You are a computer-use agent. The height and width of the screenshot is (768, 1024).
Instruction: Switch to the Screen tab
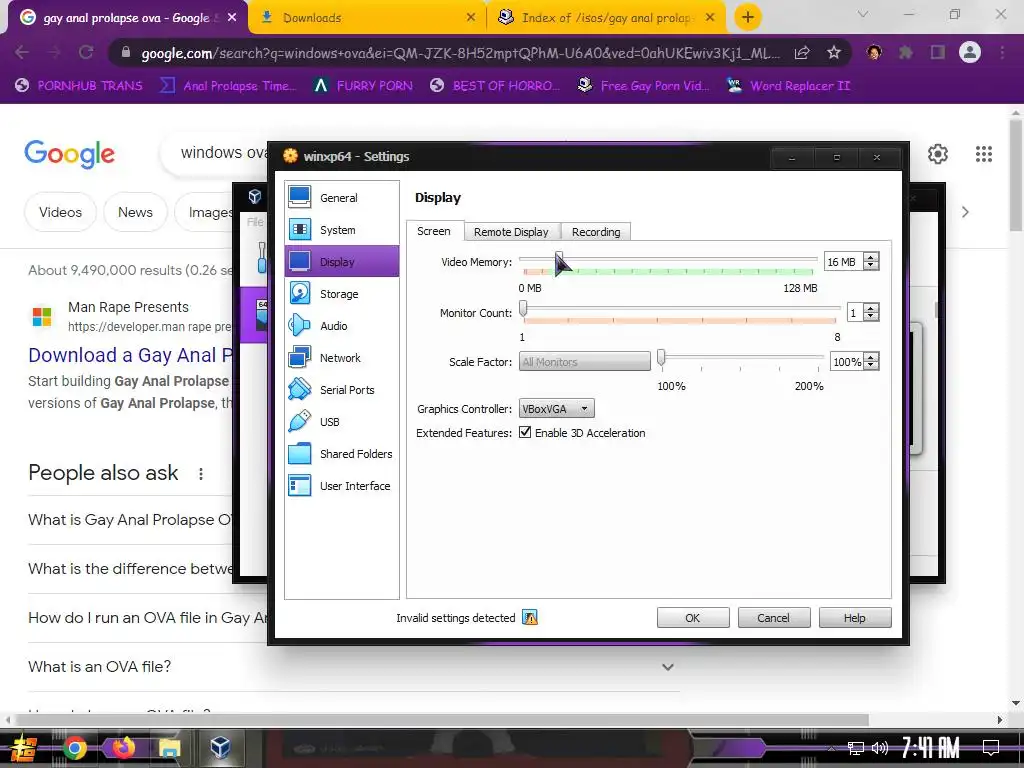434,231
